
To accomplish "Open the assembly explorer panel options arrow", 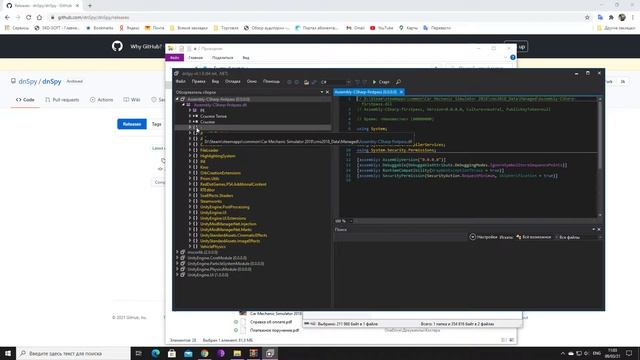I will pyautogui.click(x=322, y=92).
